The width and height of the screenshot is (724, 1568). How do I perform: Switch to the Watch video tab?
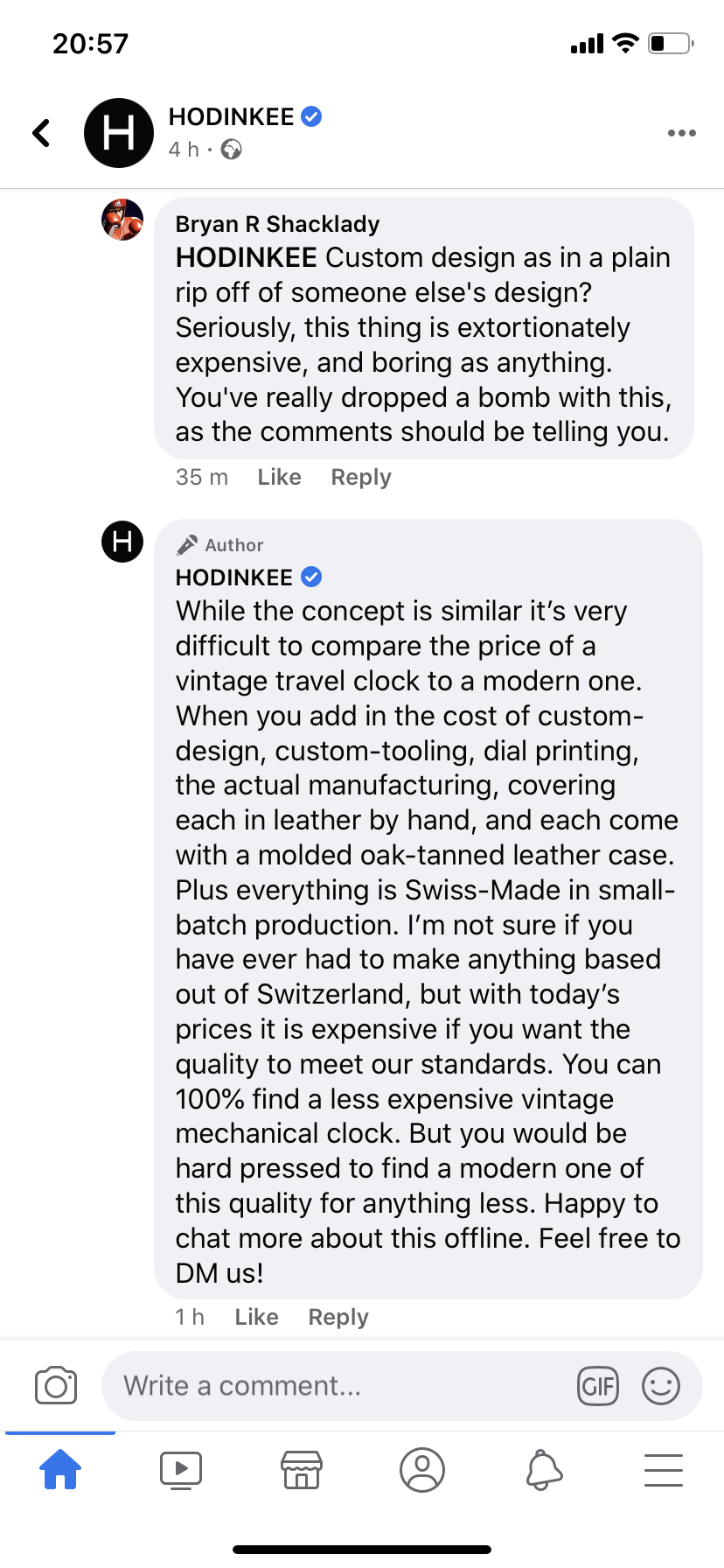(x=181, y=1469)
